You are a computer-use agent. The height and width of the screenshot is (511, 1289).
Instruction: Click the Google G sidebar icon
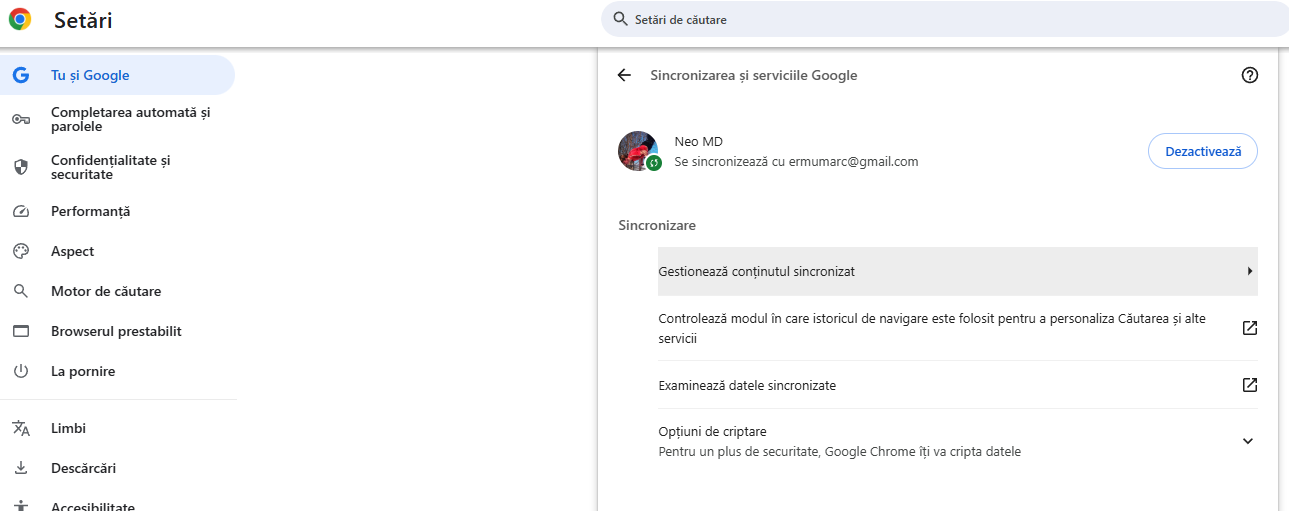pos(21,75)
